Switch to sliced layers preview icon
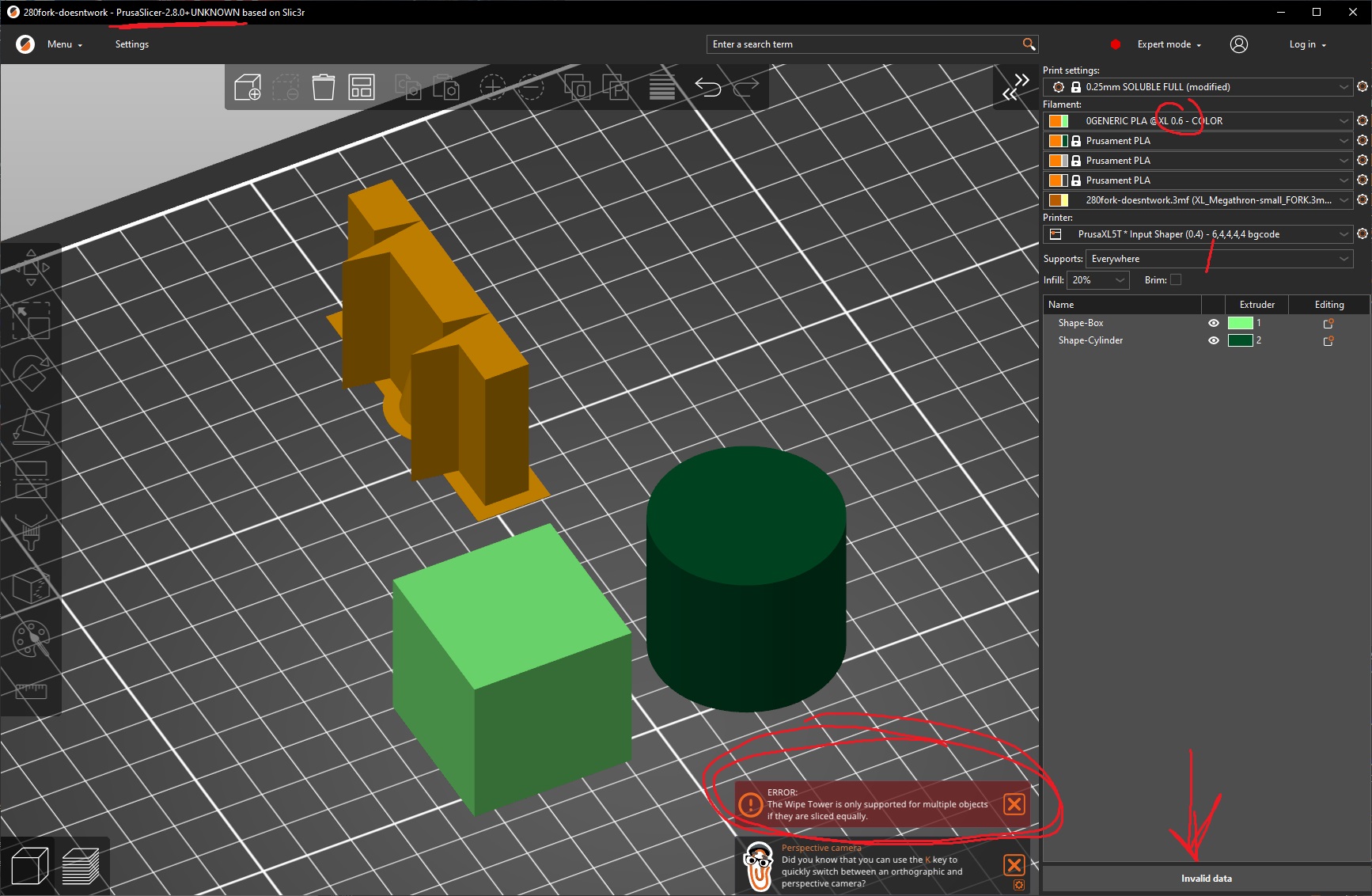1372x896 pixels. [80, 866]
